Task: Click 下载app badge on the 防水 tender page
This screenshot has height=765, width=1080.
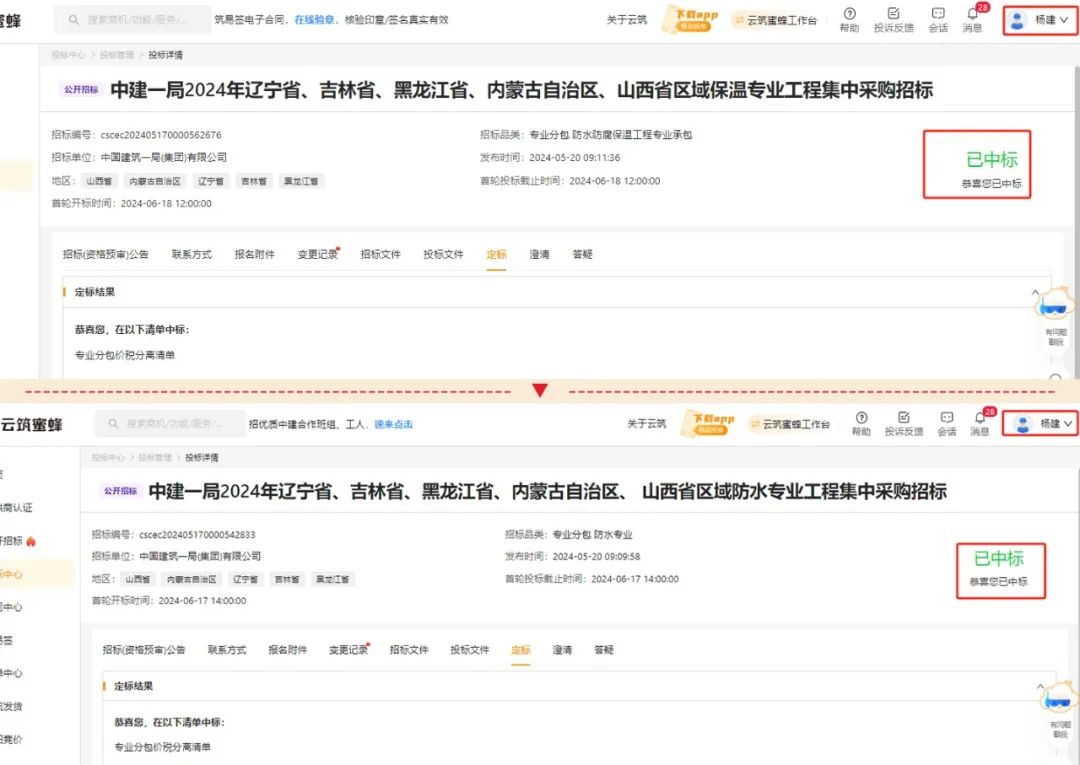Action: coord(709,423)
